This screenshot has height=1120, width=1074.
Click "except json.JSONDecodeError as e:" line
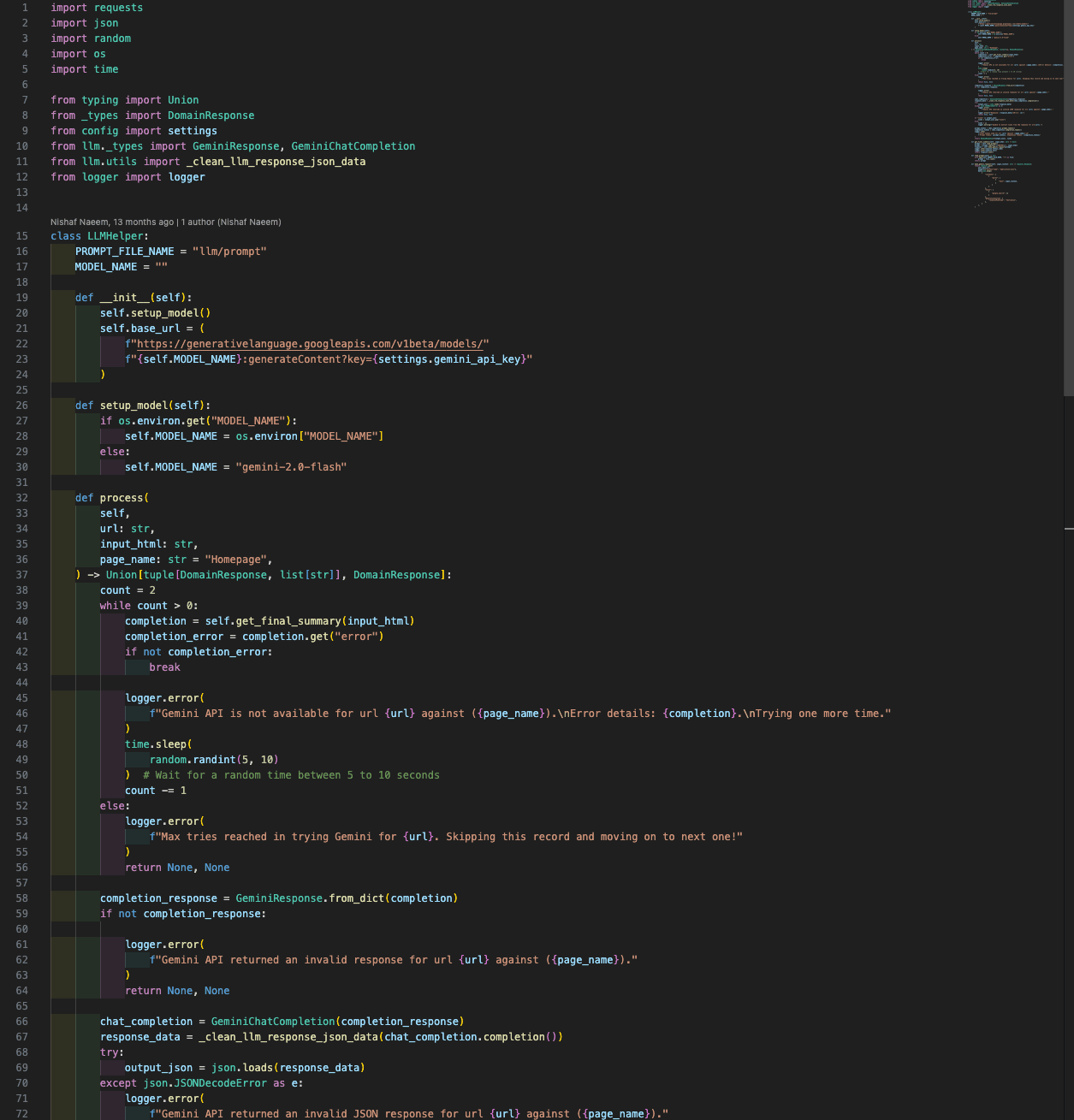(202, 1083)
